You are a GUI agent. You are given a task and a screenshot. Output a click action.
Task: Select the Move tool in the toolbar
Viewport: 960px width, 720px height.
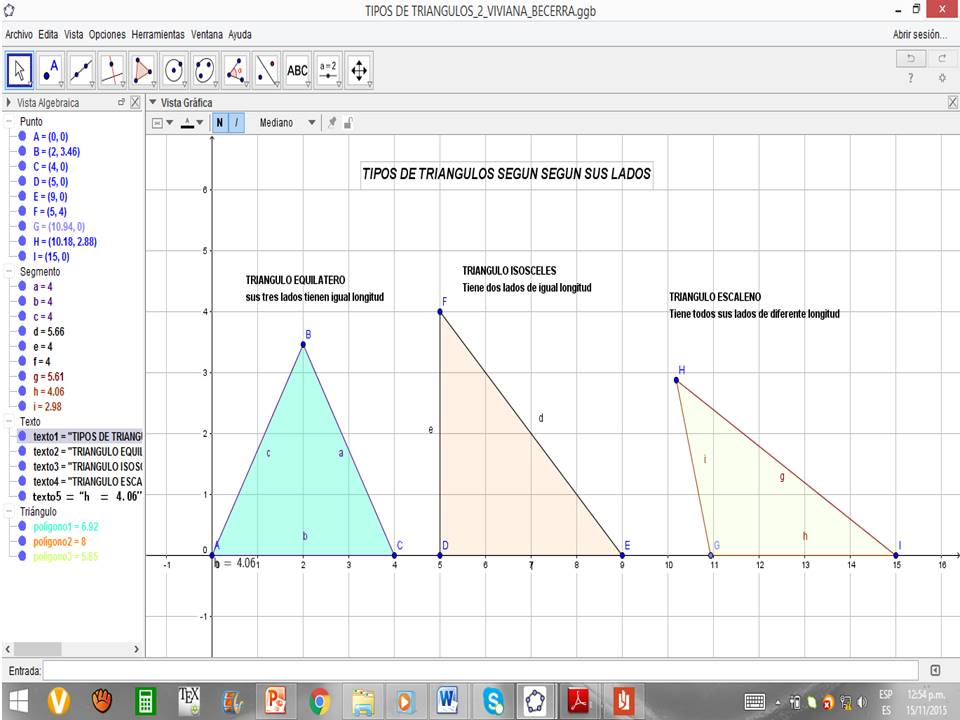(x=20, y=70)
